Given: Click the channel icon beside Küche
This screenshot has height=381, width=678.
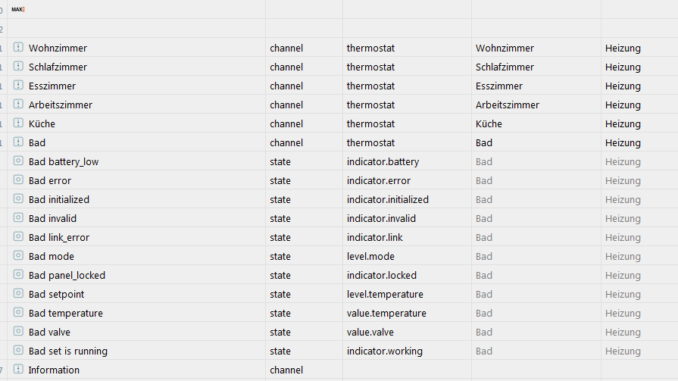Looking at the screenshot, I should (x=18, y=123).
